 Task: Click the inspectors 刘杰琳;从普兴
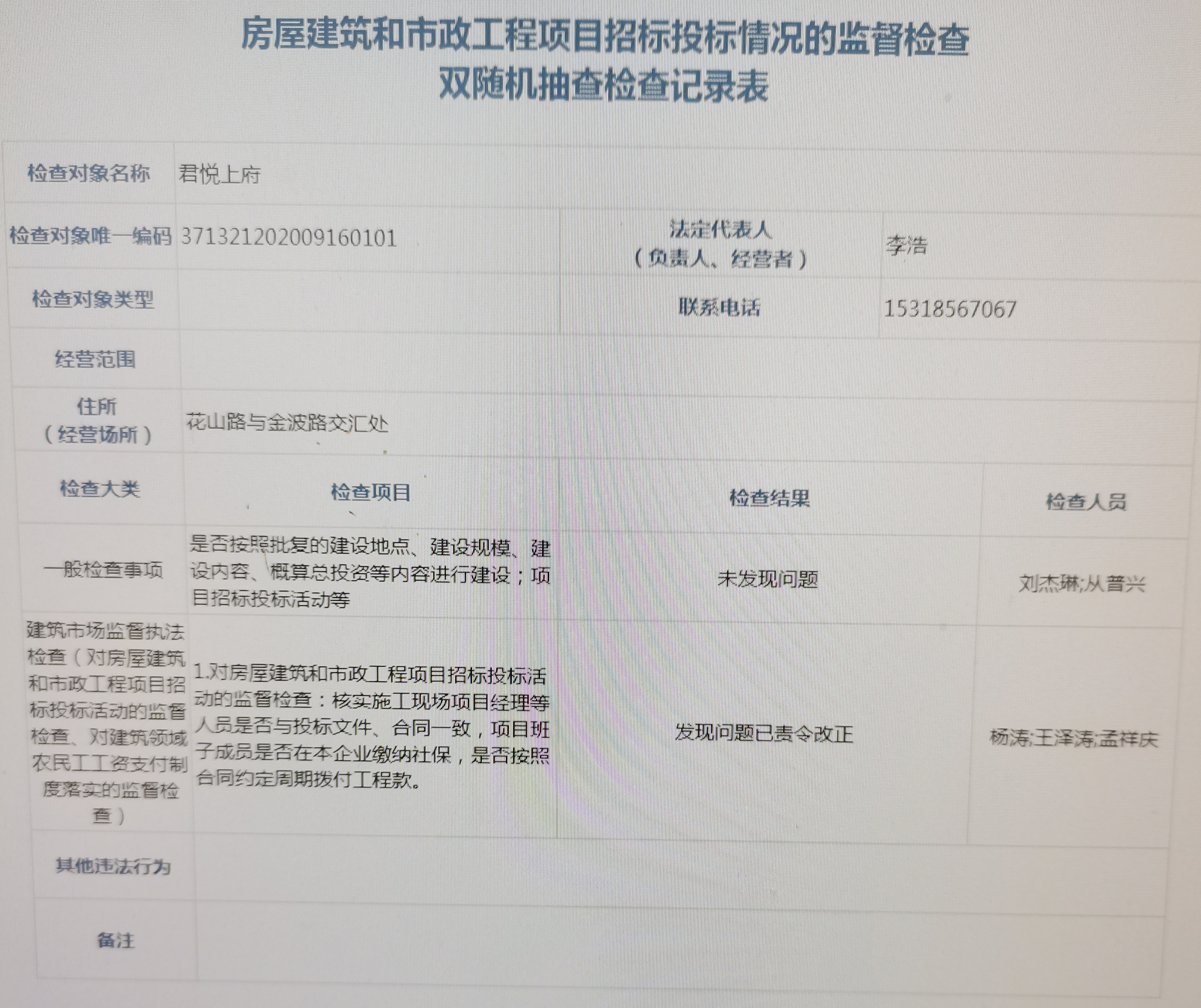pyautogui.click(x=1082, y=584)
